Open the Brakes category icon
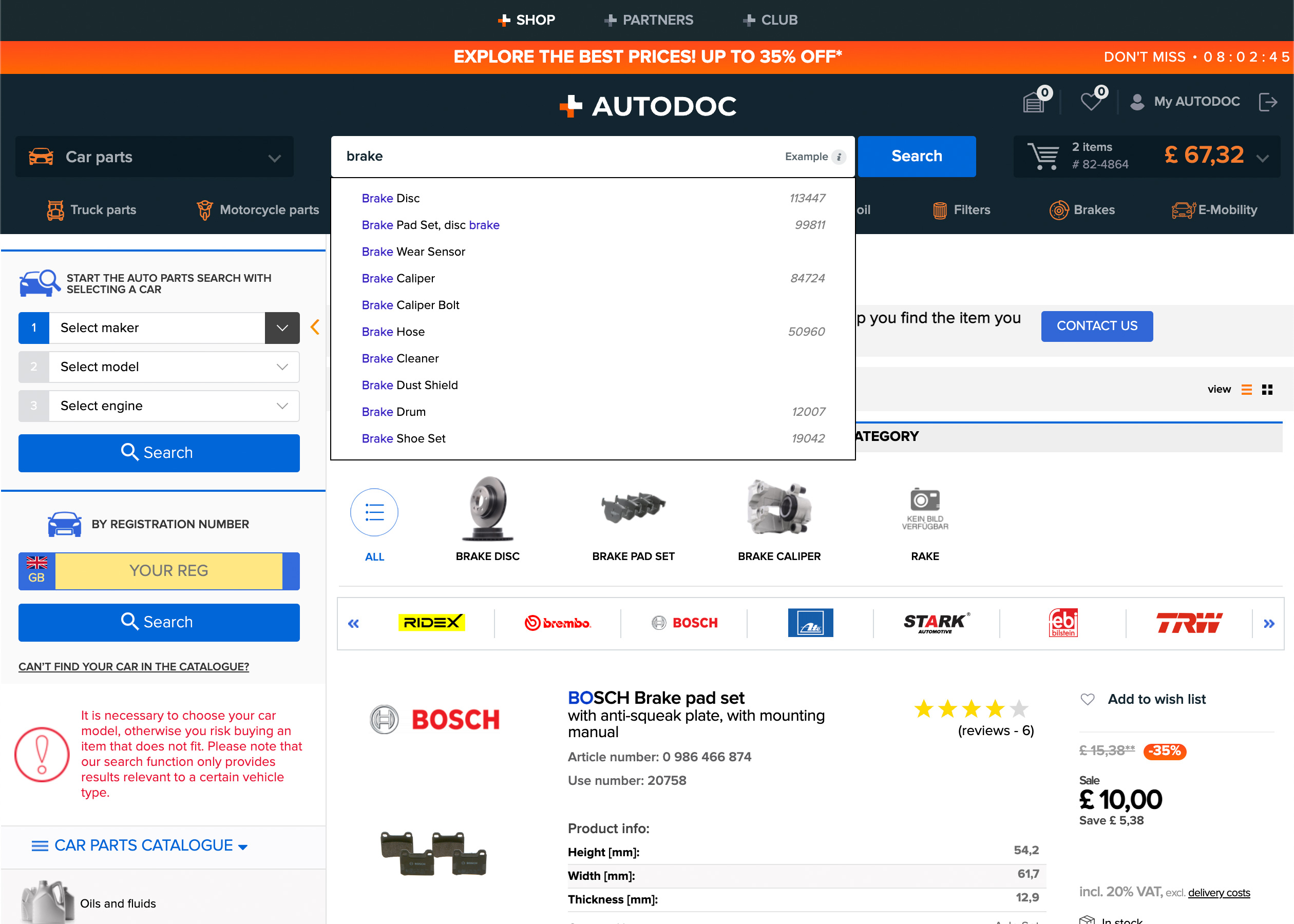The width and height of the screenshot is (1294, 924). tap(1059, 209)
